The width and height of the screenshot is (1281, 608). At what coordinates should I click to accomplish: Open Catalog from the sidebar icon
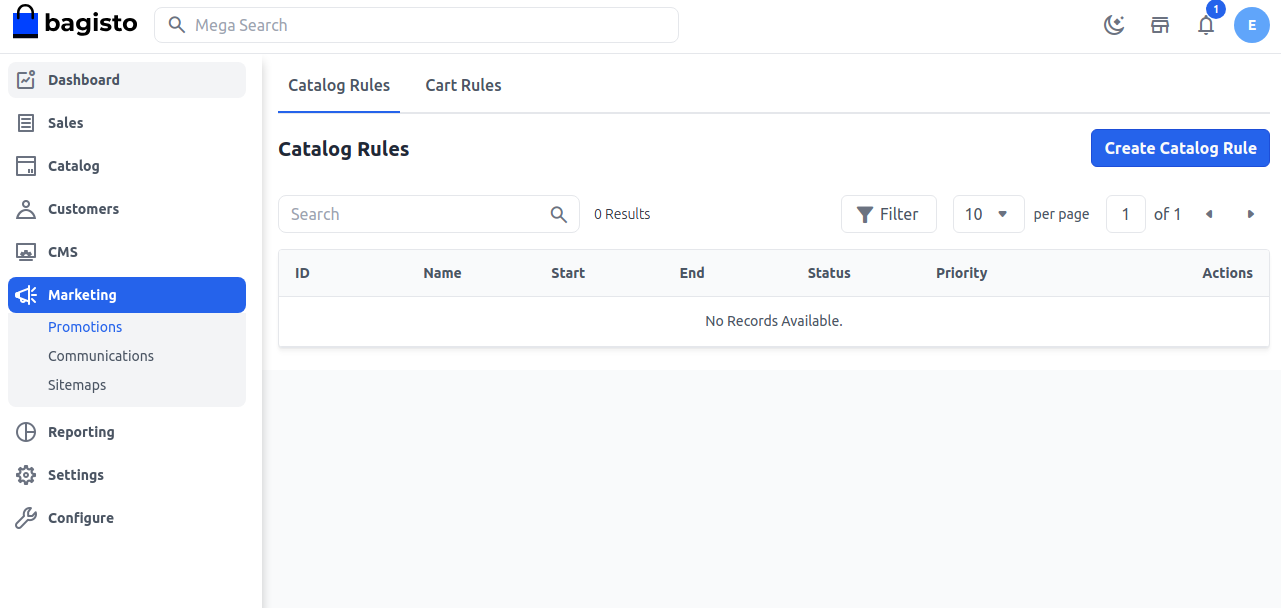click(x=26, y=166)
